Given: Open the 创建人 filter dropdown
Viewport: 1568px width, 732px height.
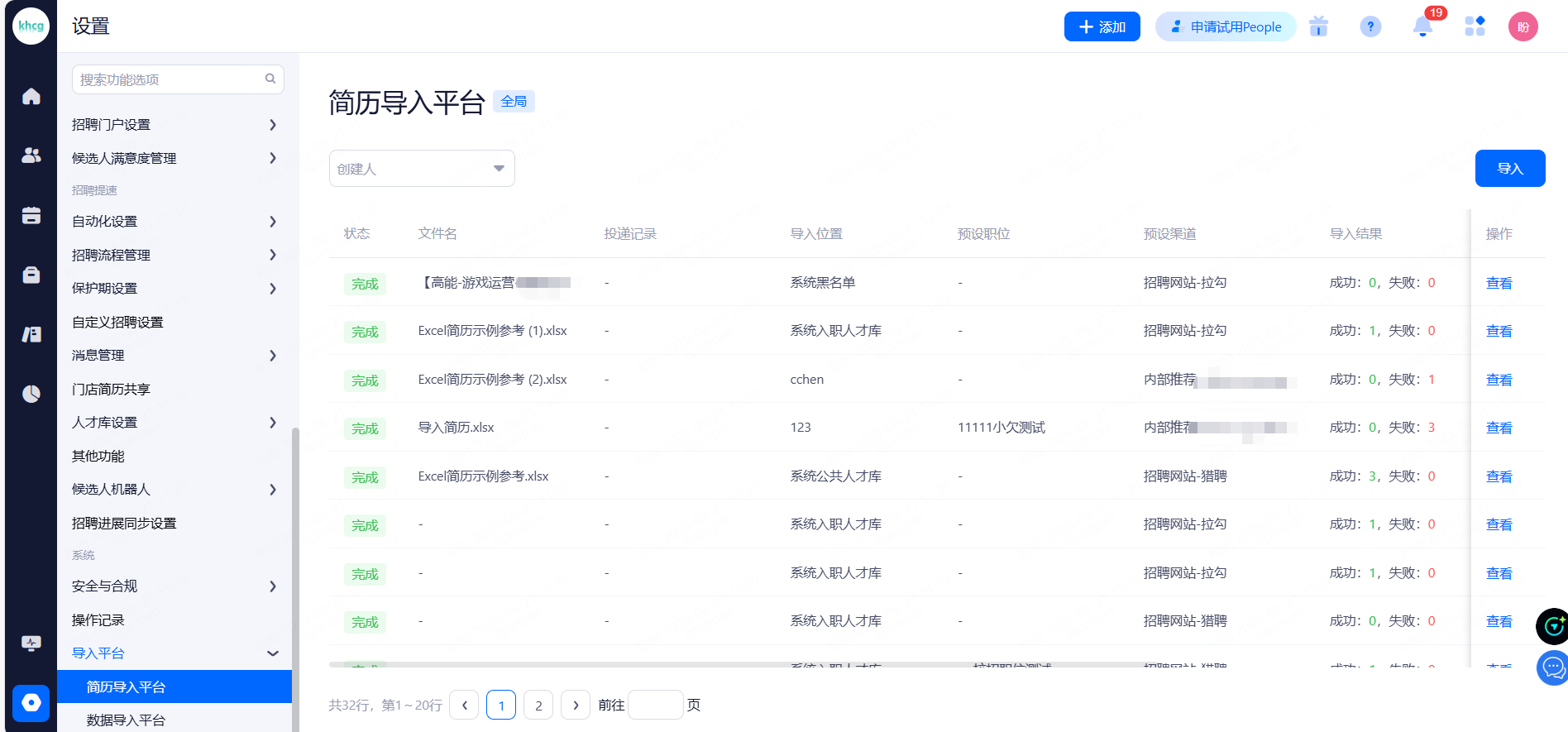Looking at the screenshot, I should (422, 169).
